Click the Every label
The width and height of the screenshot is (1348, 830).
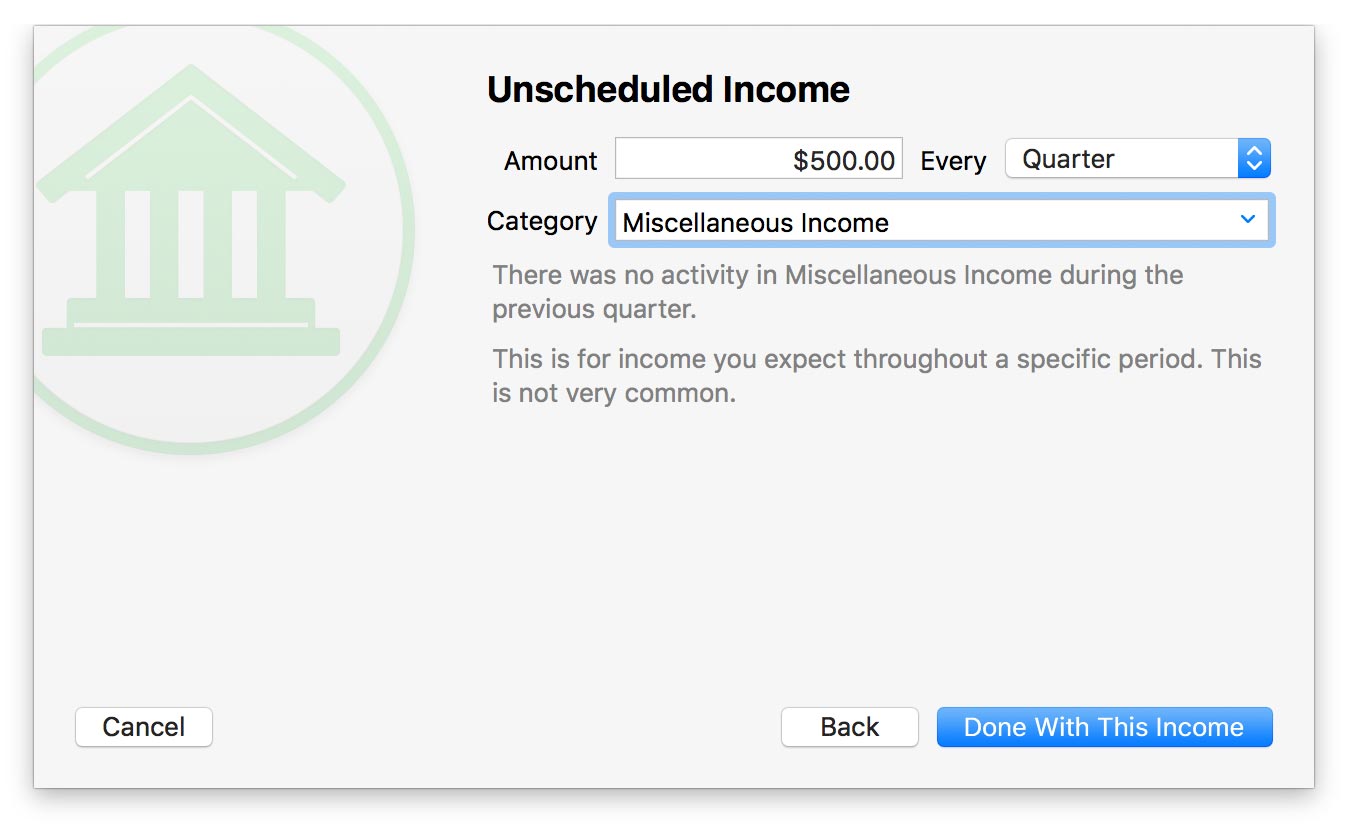coord(952,161)
